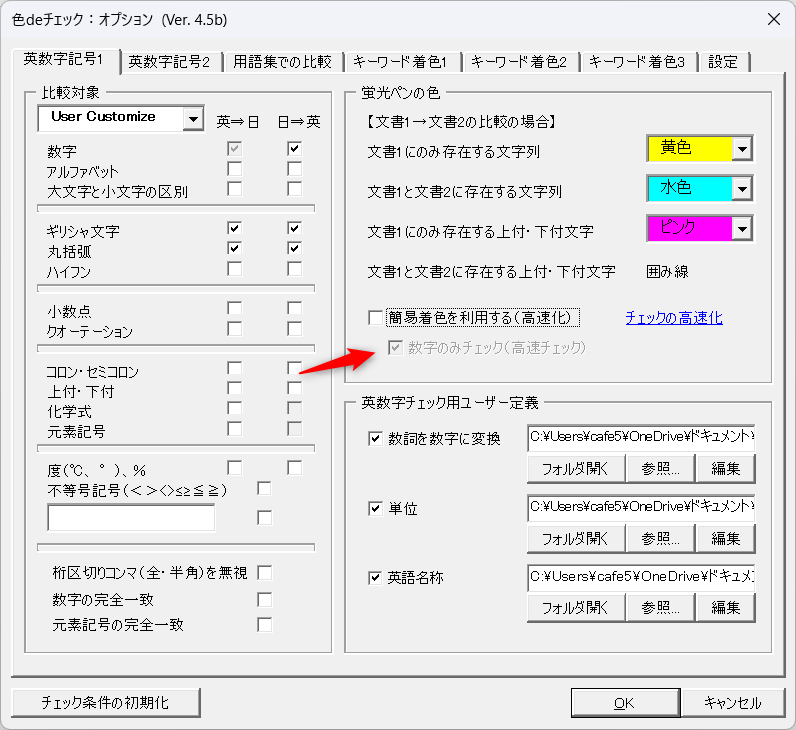Click 編集 button for 英語名称
The height and width of the screenshot is (730, 796).
pos(725,607)
